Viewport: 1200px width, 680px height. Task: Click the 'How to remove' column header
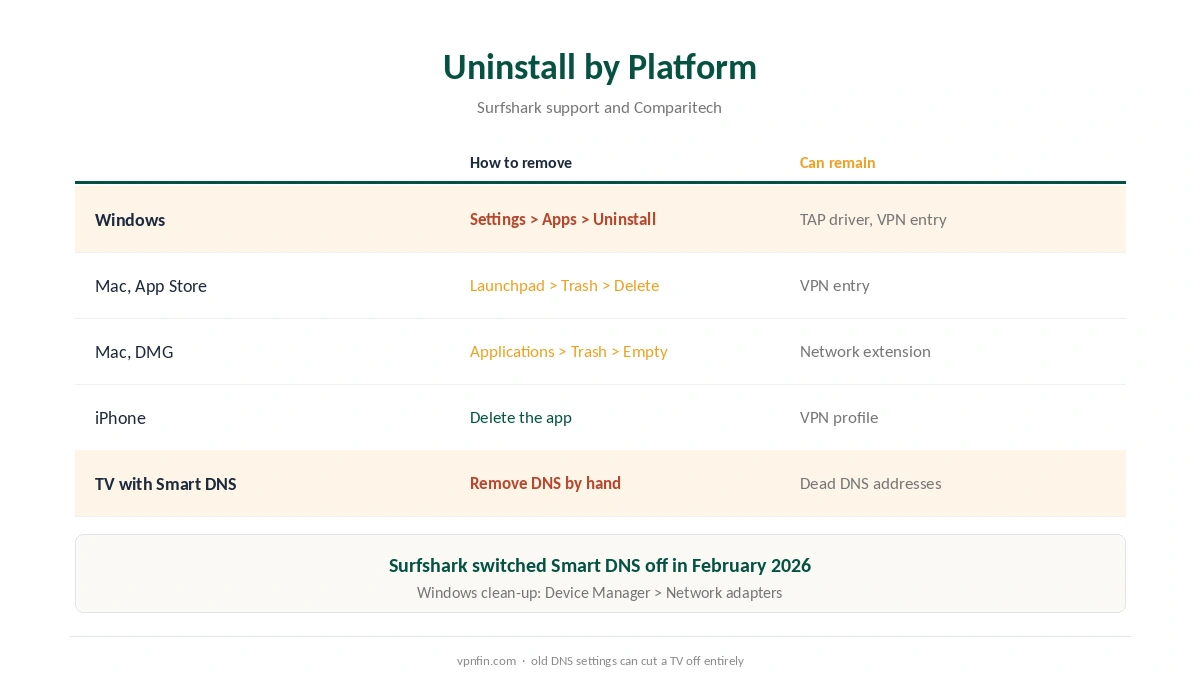[x=521, y=162]
